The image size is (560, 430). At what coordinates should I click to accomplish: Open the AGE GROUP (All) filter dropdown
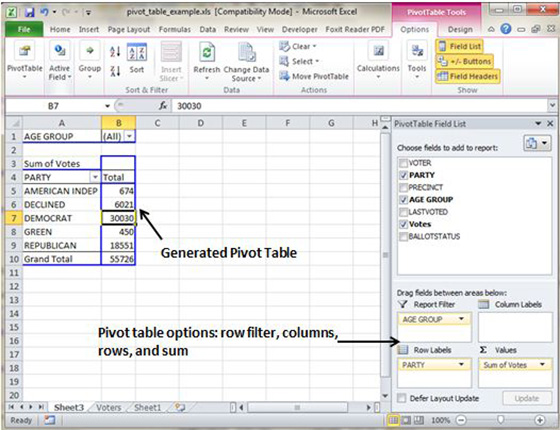pos(130,136)
